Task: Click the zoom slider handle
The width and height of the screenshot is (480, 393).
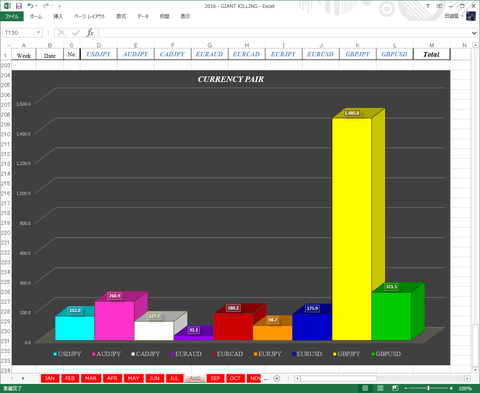Action: (x=428, y=388)
